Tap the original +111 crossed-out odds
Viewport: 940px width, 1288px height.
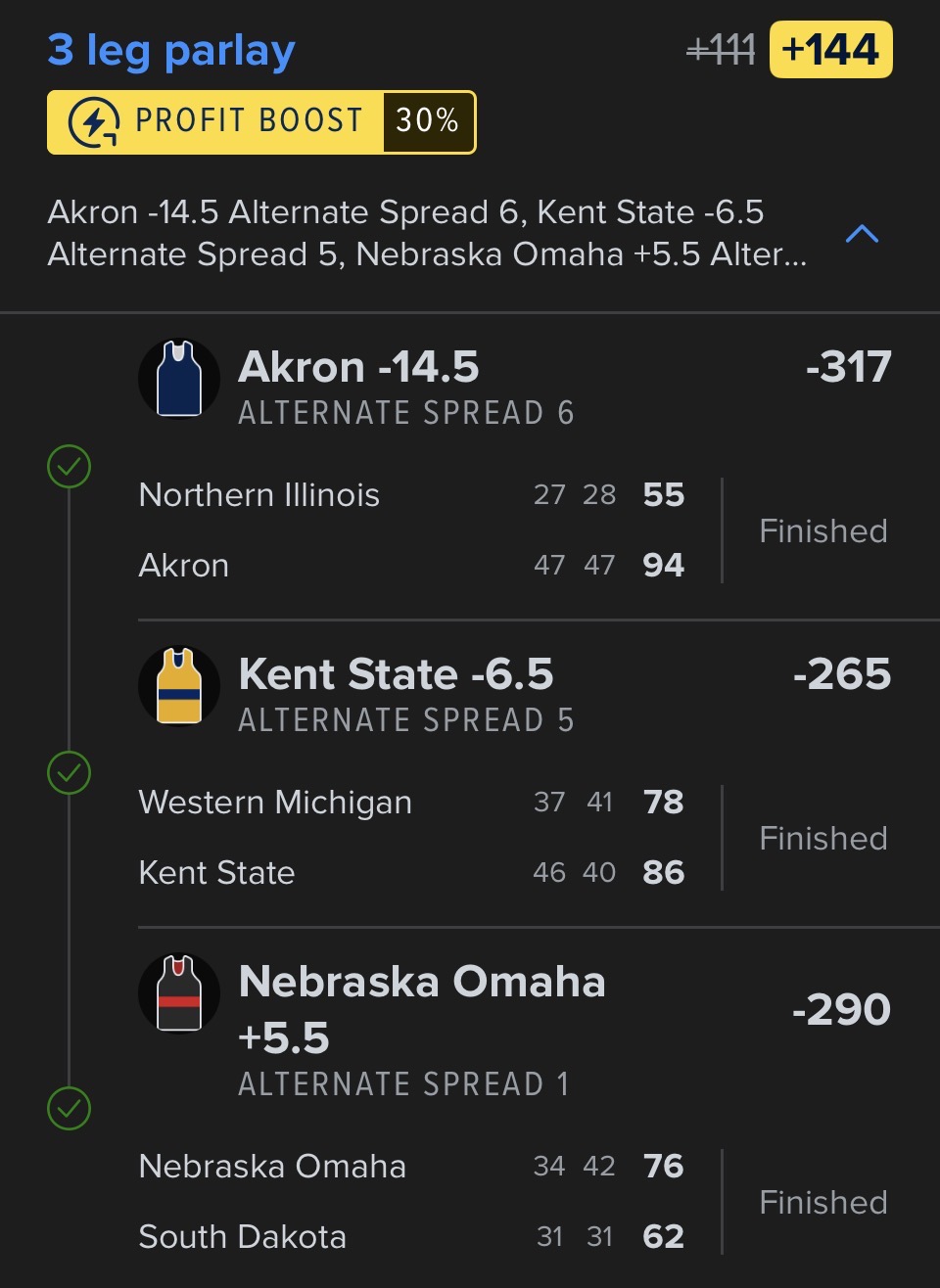click(721, 50)
